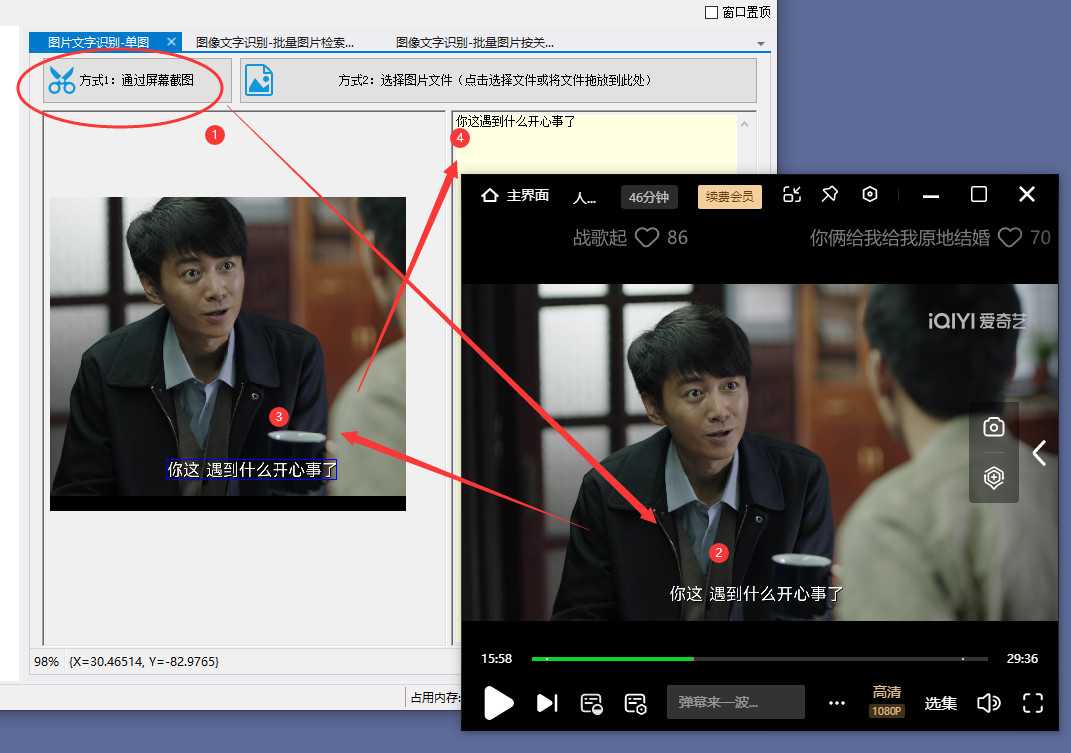The width and height of the screenshot is (1071, 753).
Task: Like the 战歌起 comment heart
Action: pos(647,238)
